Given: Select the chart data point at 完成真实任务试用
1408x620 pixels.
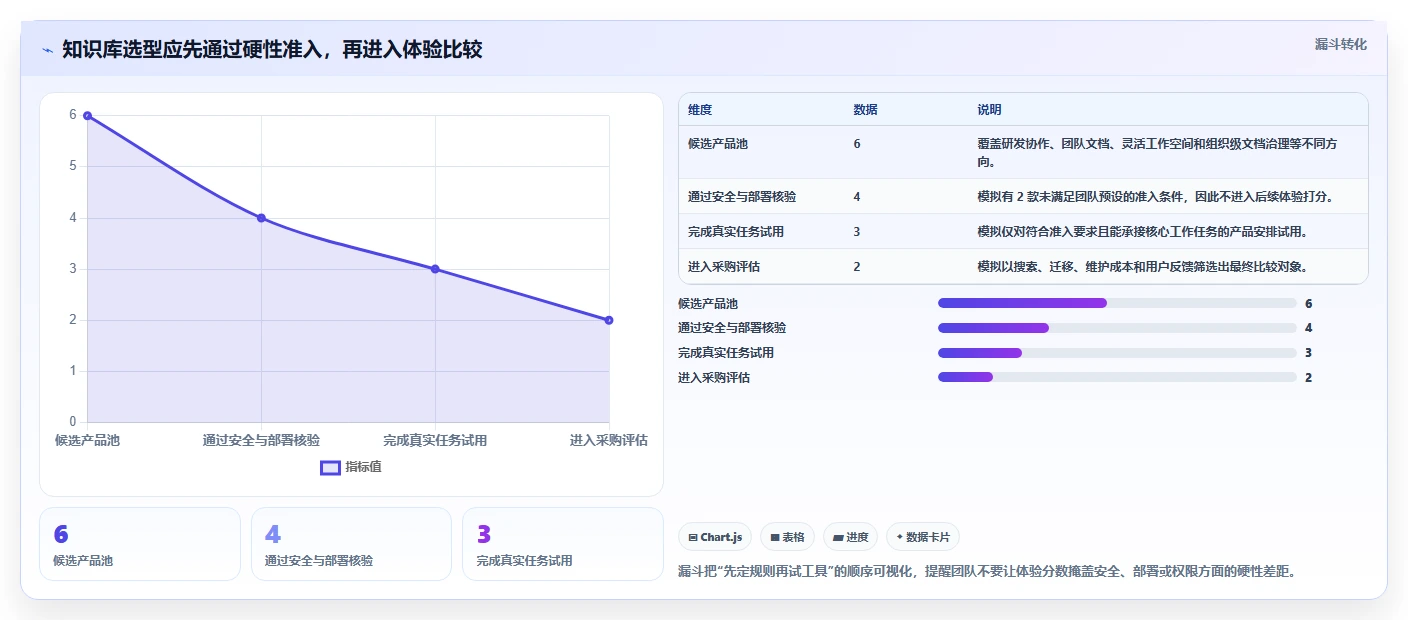Looking at the screenshot, I should pos(435,269).
